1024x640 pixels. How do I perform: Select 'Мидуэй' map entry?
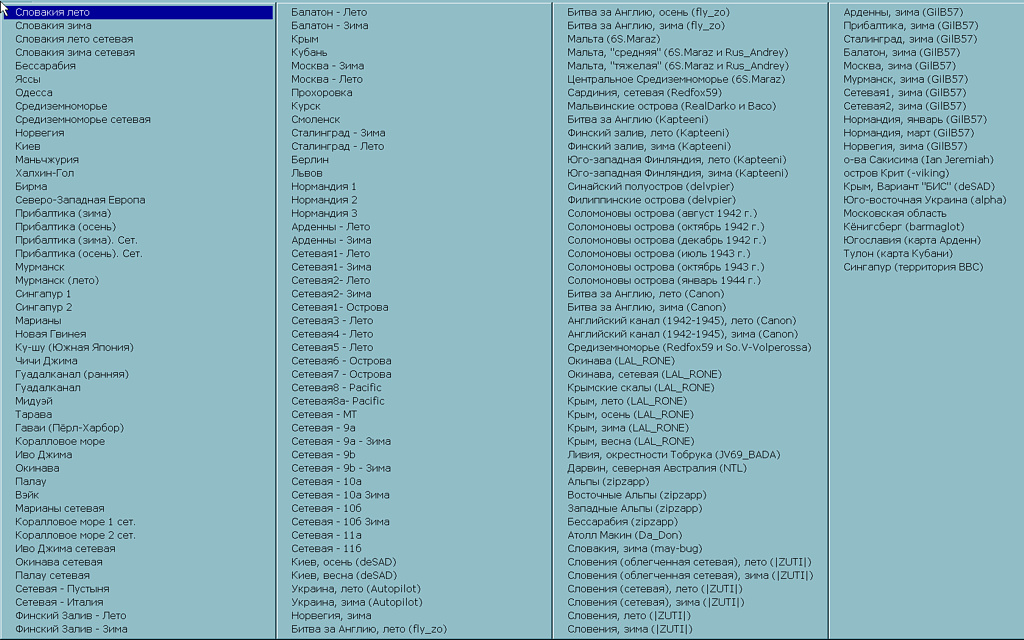[x=34, y=400]
